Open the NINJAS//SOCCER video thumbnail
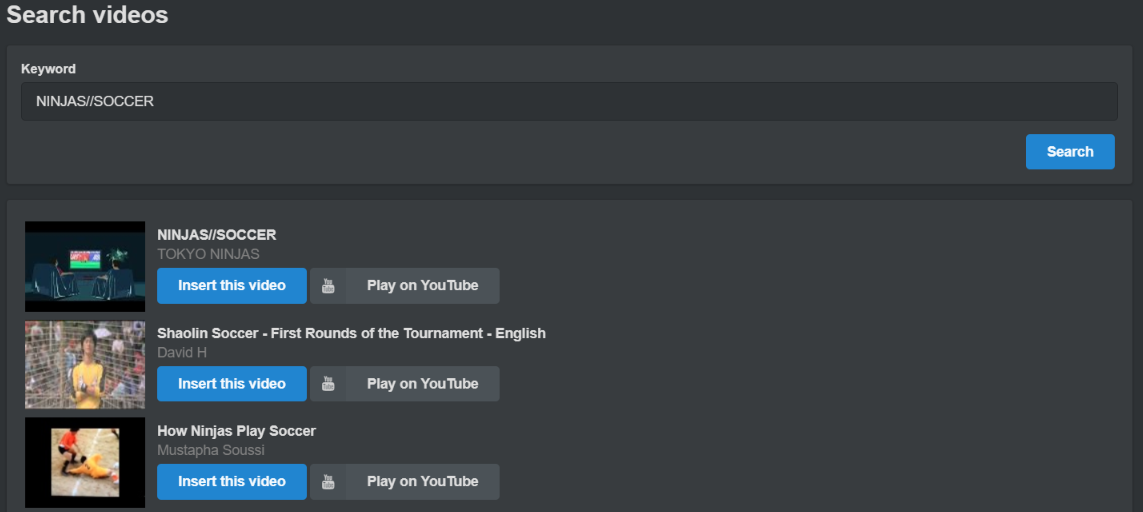1143x512 pixels. pyautogui.click(x=85, y=266)
